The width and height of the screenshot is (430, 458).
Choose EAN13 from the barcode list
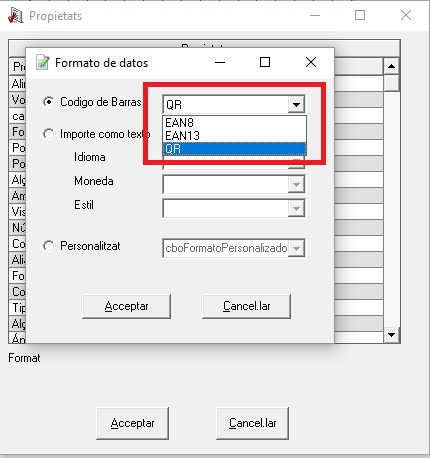point(234,136)
